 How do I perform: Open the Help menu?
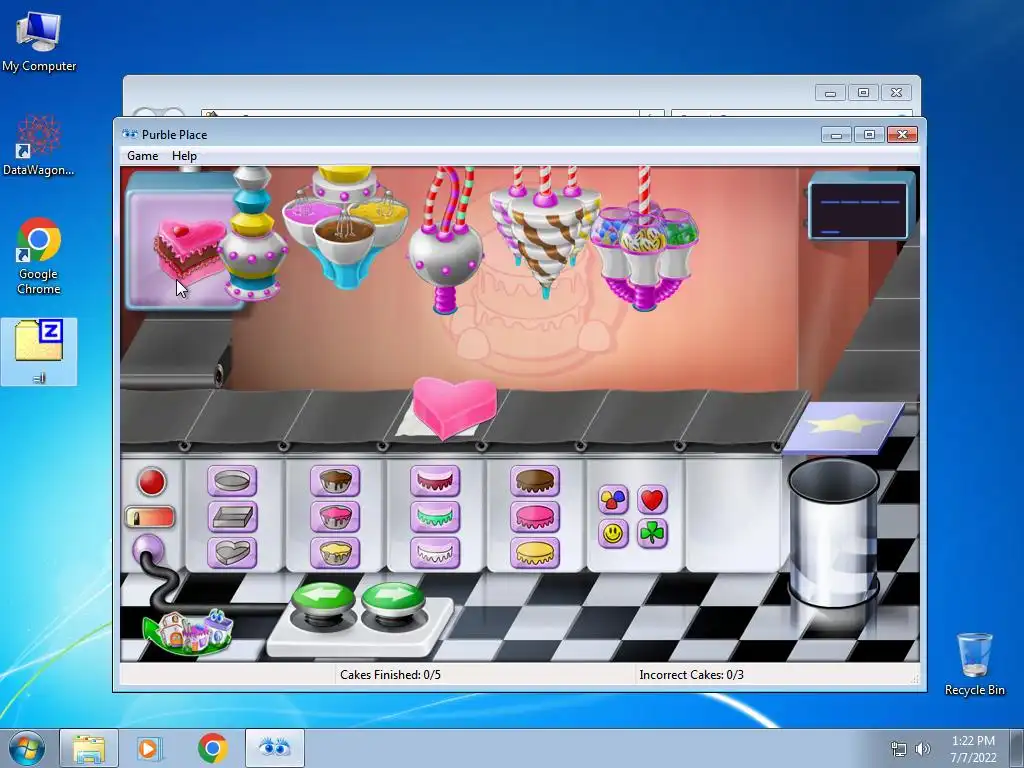184,156
